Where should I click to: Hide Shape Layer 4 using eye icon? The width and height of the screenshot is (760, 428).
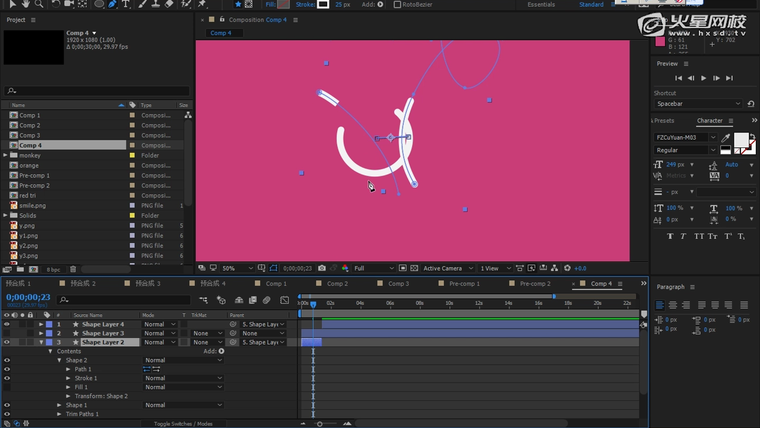click(x=7, y=324)
